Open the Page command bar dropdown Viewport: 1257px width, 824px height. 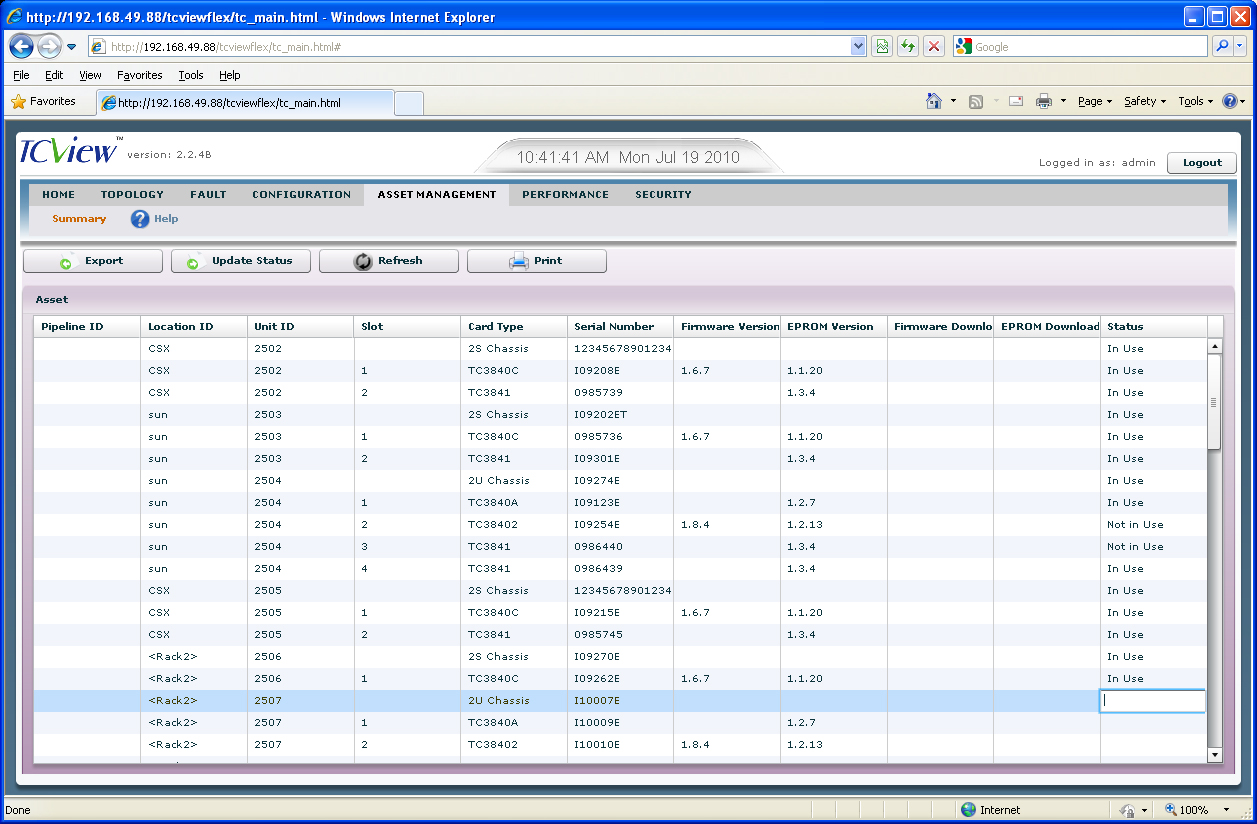click(x=1095, y=101)
